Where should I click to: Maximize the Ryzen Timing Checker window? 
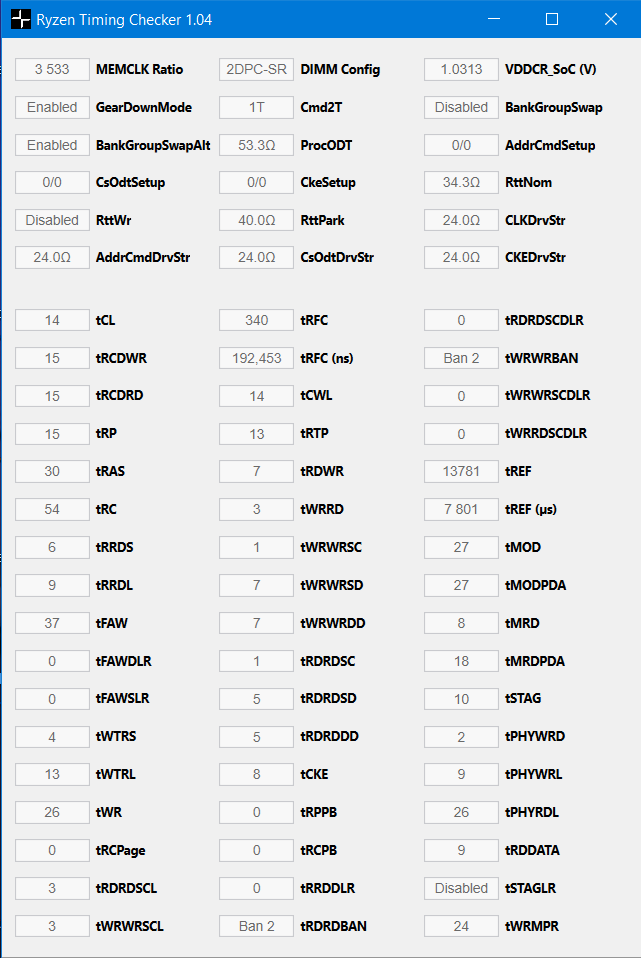pos(552,20)
